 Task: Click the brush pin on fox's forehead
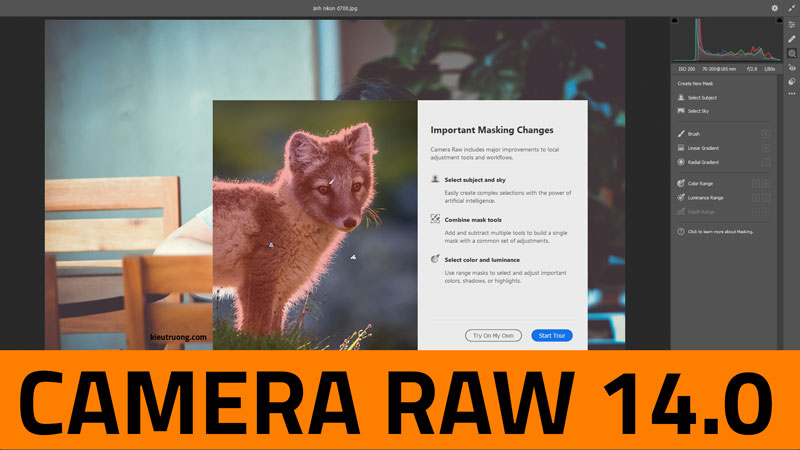click(x=332, y=181)
